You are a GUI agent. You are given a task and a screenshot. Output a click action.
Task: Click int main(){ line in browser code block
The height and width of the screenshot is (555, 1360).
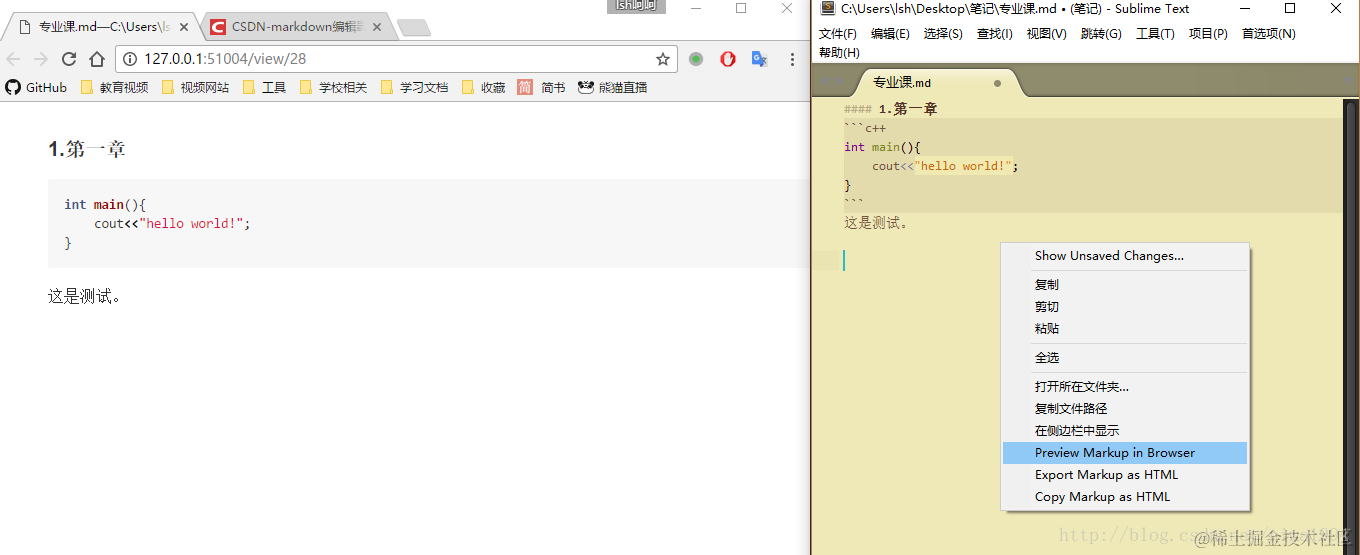[x=105, y=205]
